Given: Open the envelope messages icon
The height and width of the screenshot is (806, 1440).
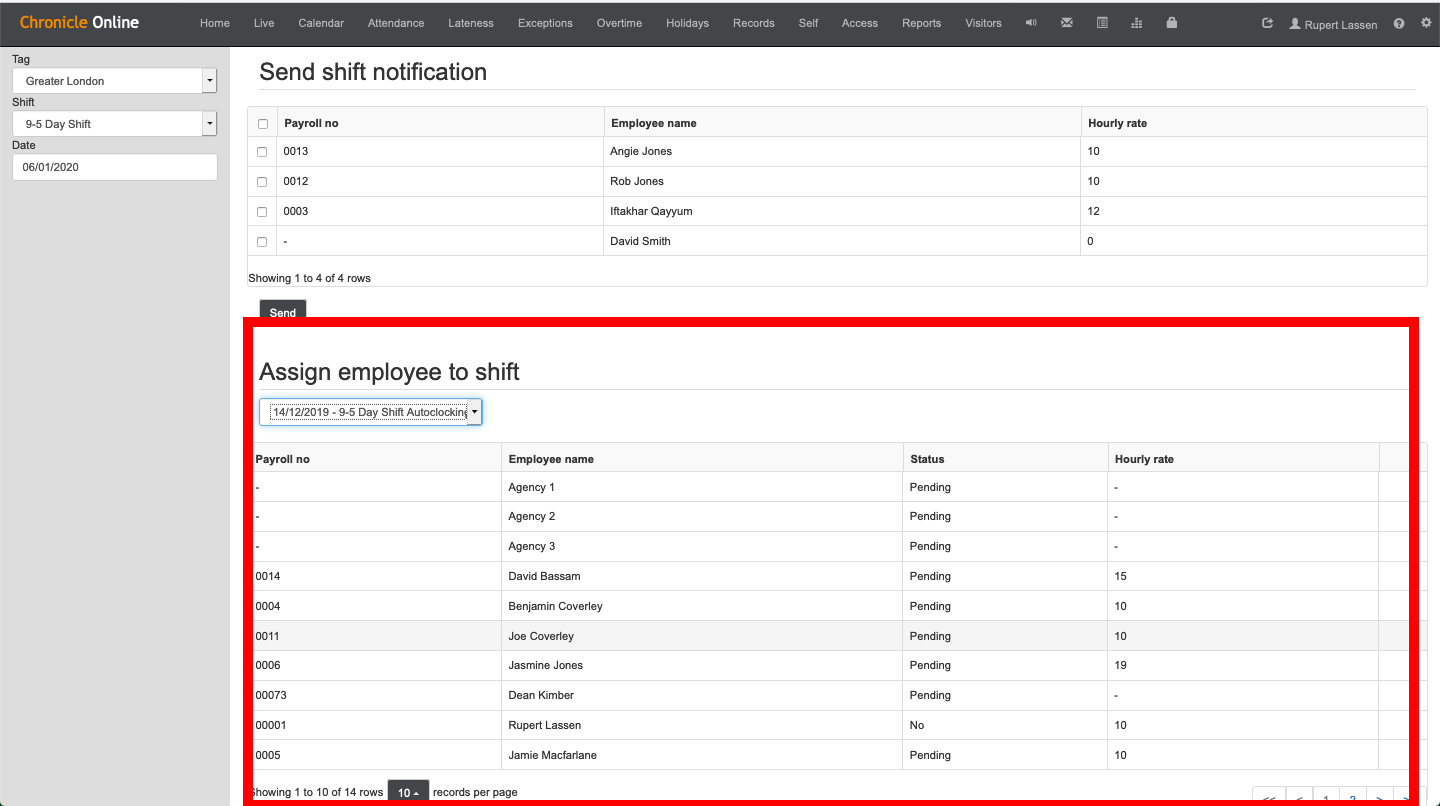Looking at the screenshot, I should click(1067, 23).
